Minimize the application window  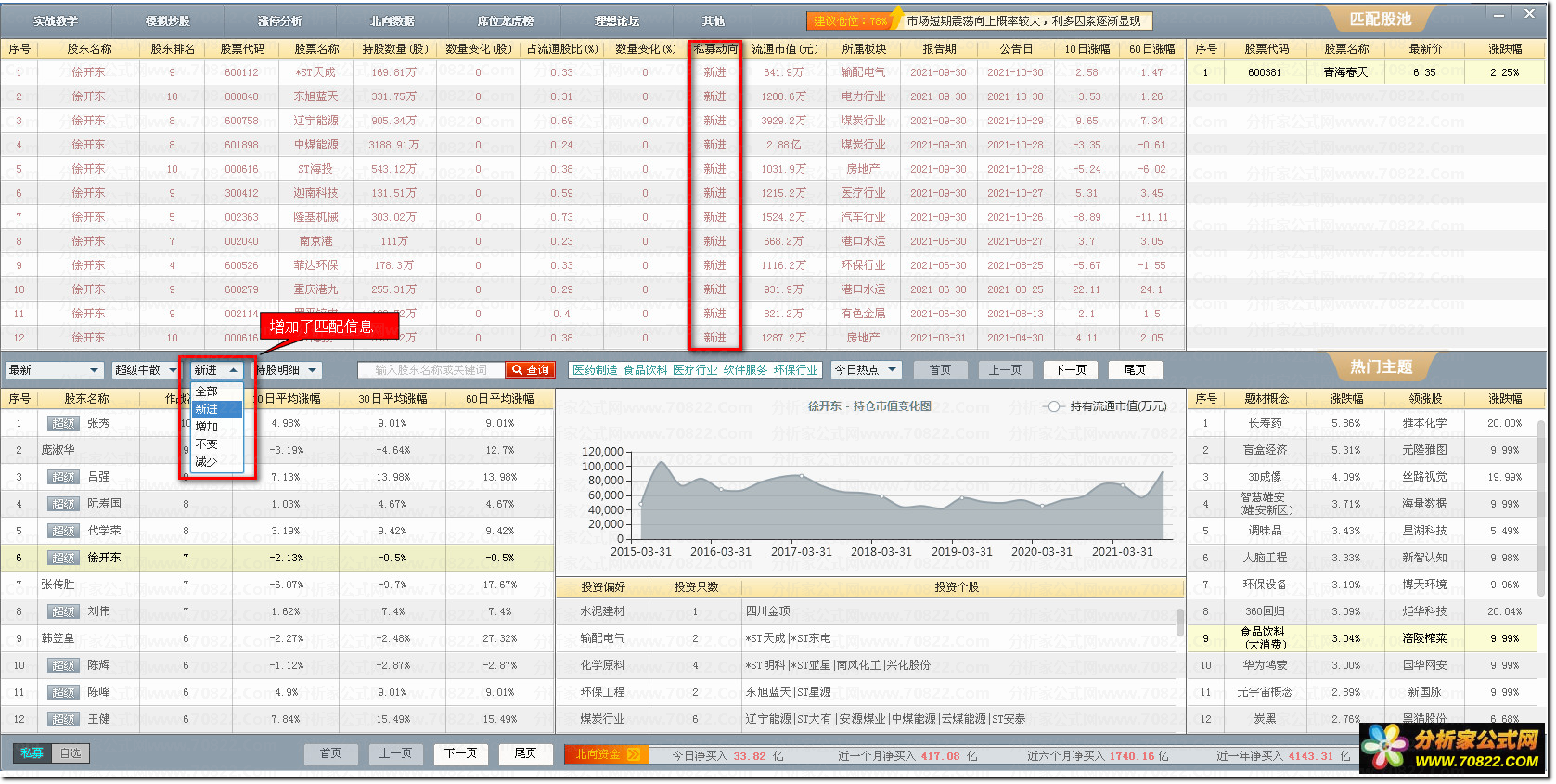coord(1499,14)
